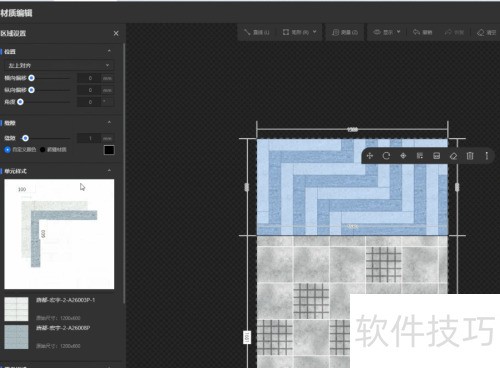500x368 pixels.
Task: Collapse the 缝隙 section
Action: pos(109,122)
